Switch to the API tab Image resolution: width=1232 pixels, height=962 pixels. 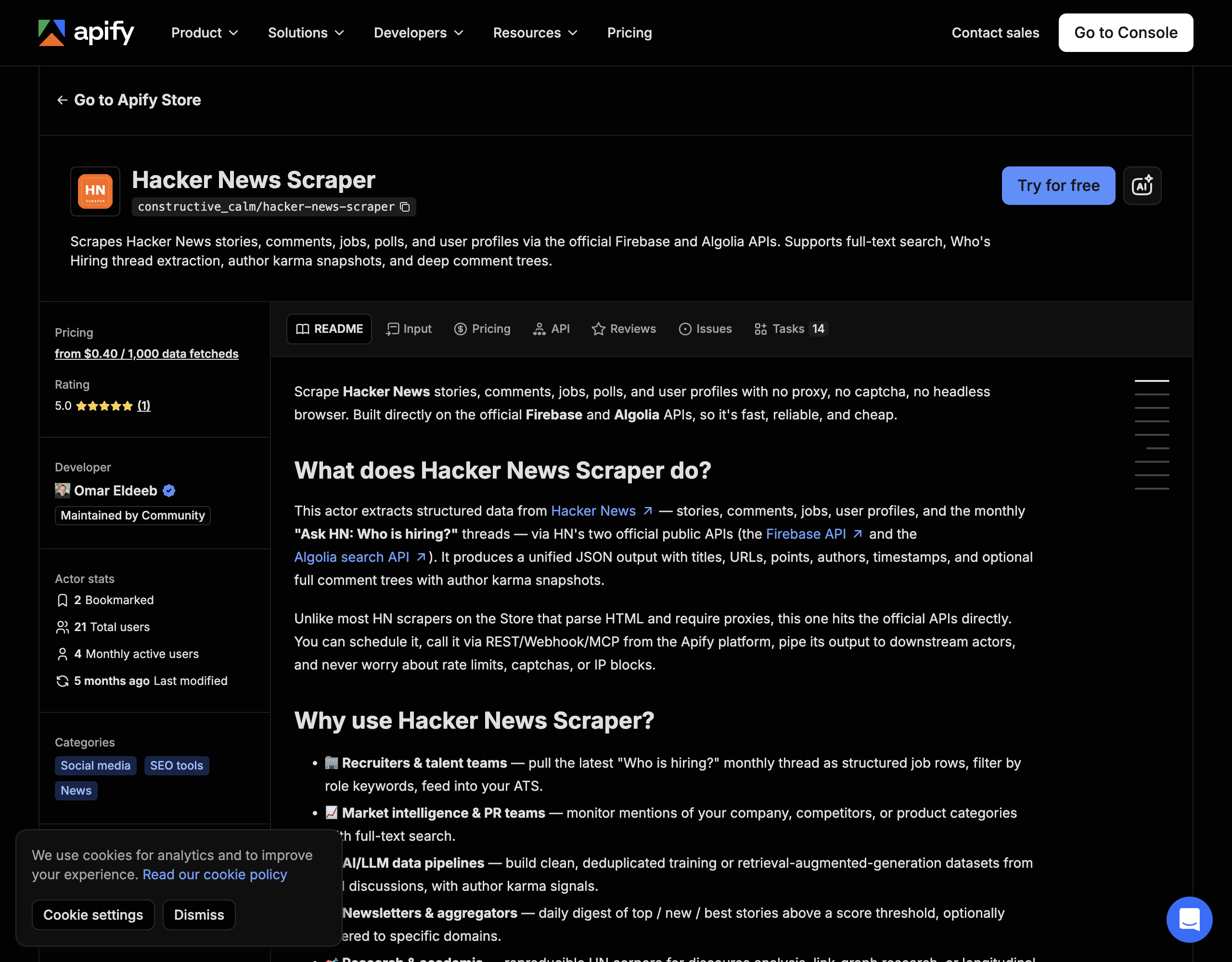[x=551, y=329]
